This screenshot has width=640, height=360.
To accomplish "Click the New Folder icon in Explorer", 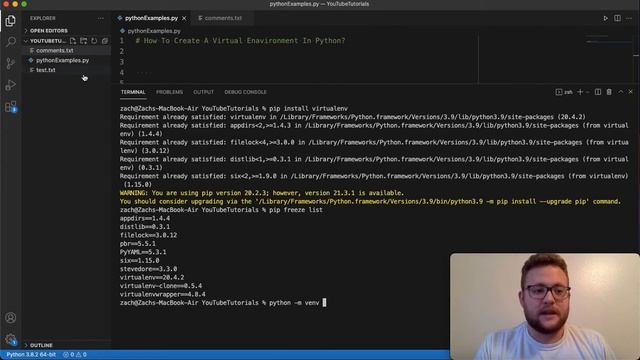I will click(83, 41).
